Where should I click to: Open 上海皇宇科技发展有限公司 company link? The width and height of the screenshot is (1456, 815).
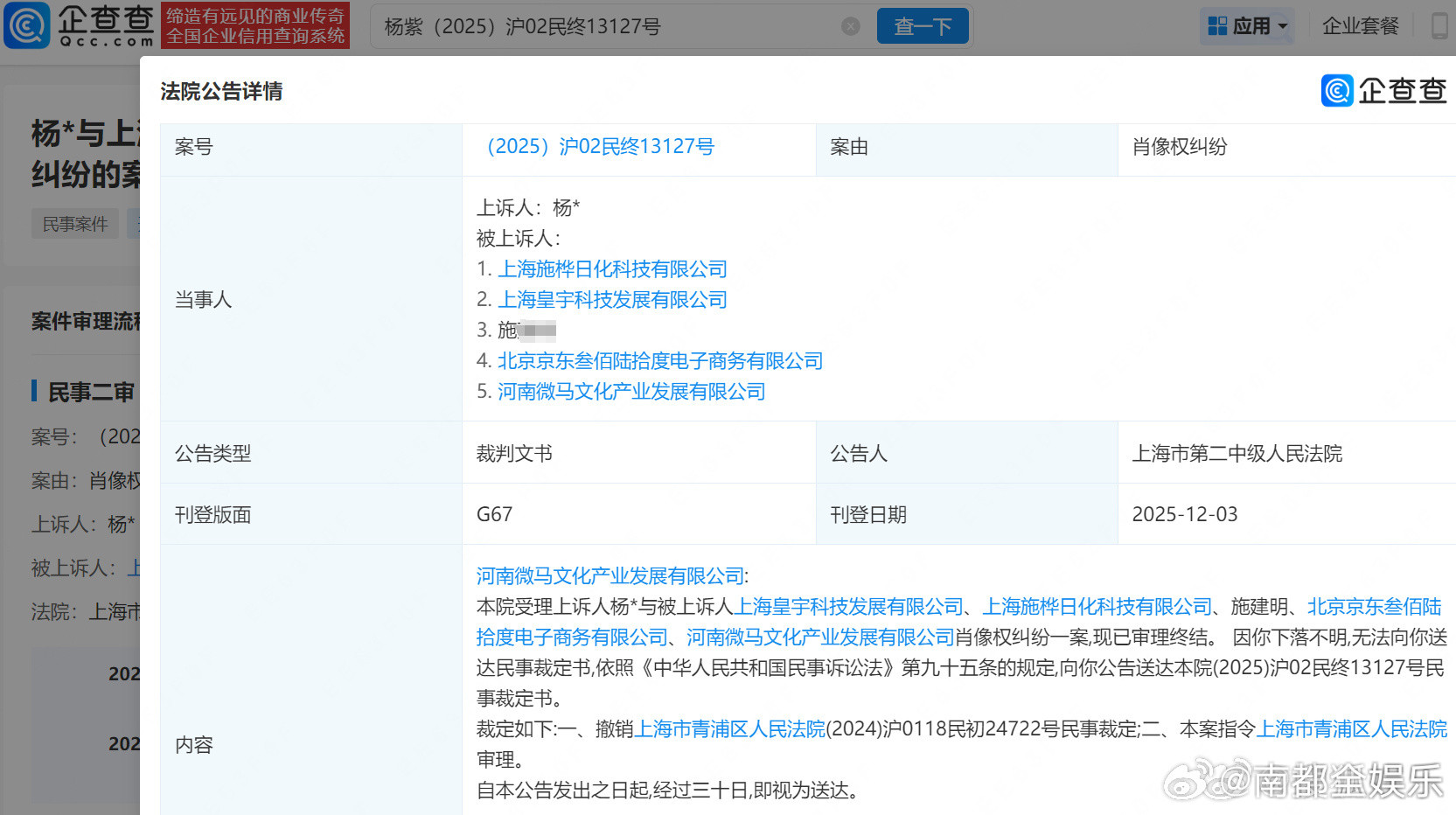[612, 299]
